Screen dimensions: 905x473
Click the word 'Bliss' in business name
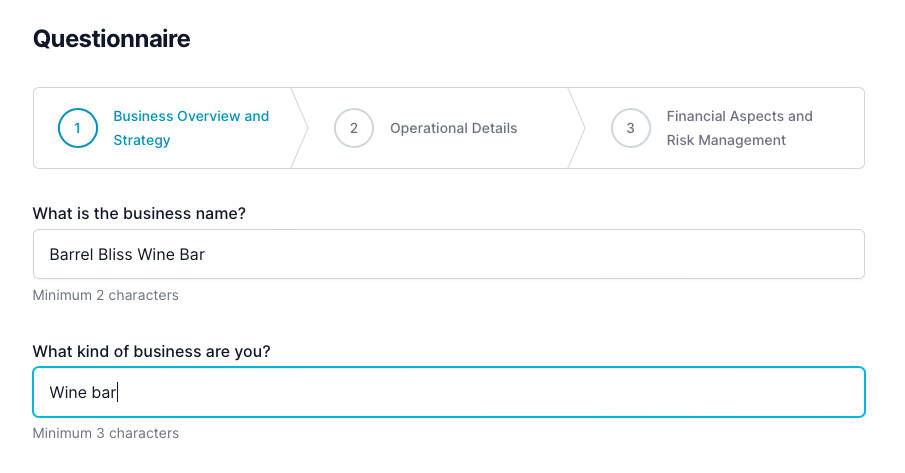[x=117, y=255]
